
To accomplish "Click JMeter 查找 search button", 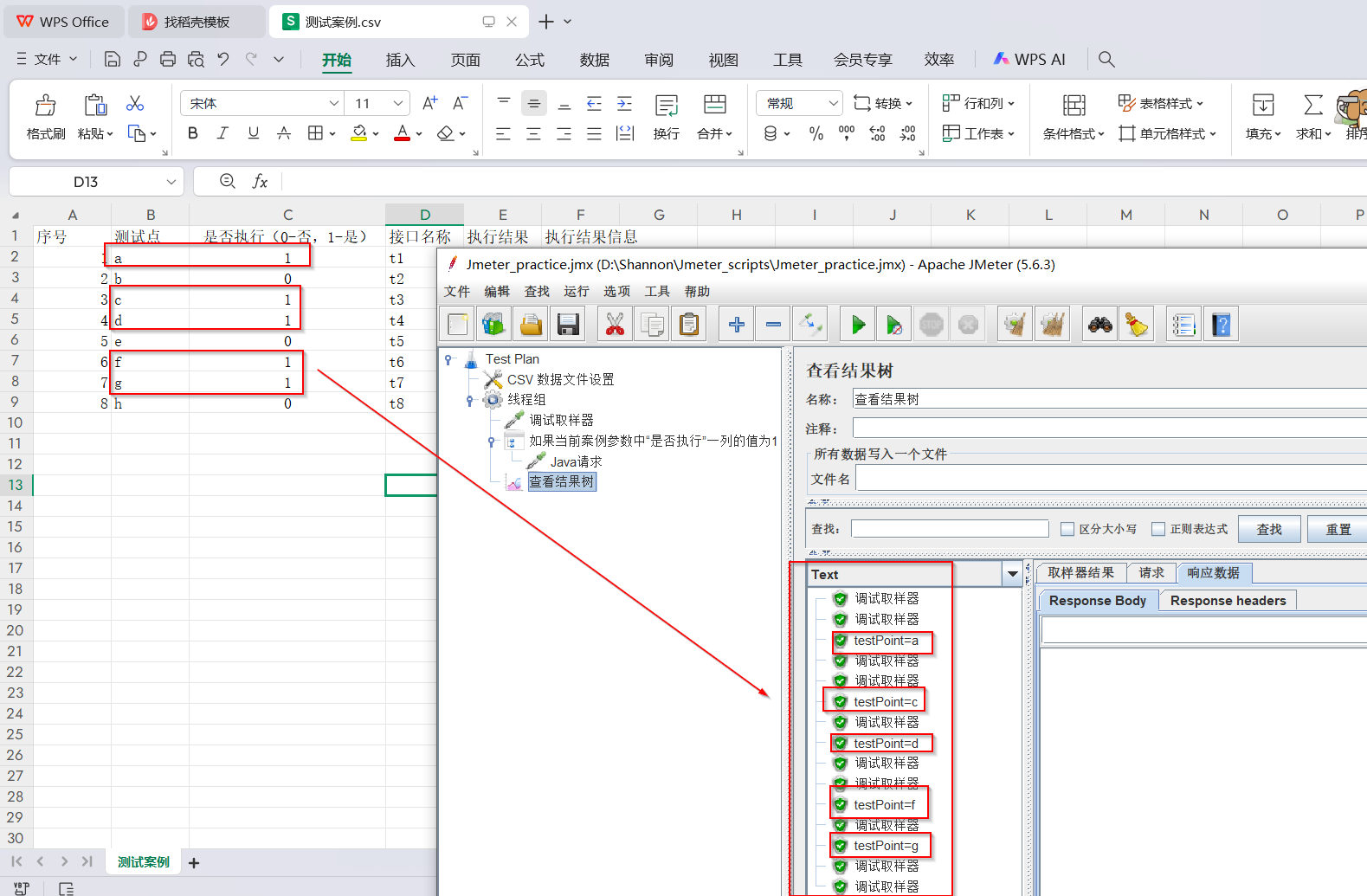I will [1269, 529].
